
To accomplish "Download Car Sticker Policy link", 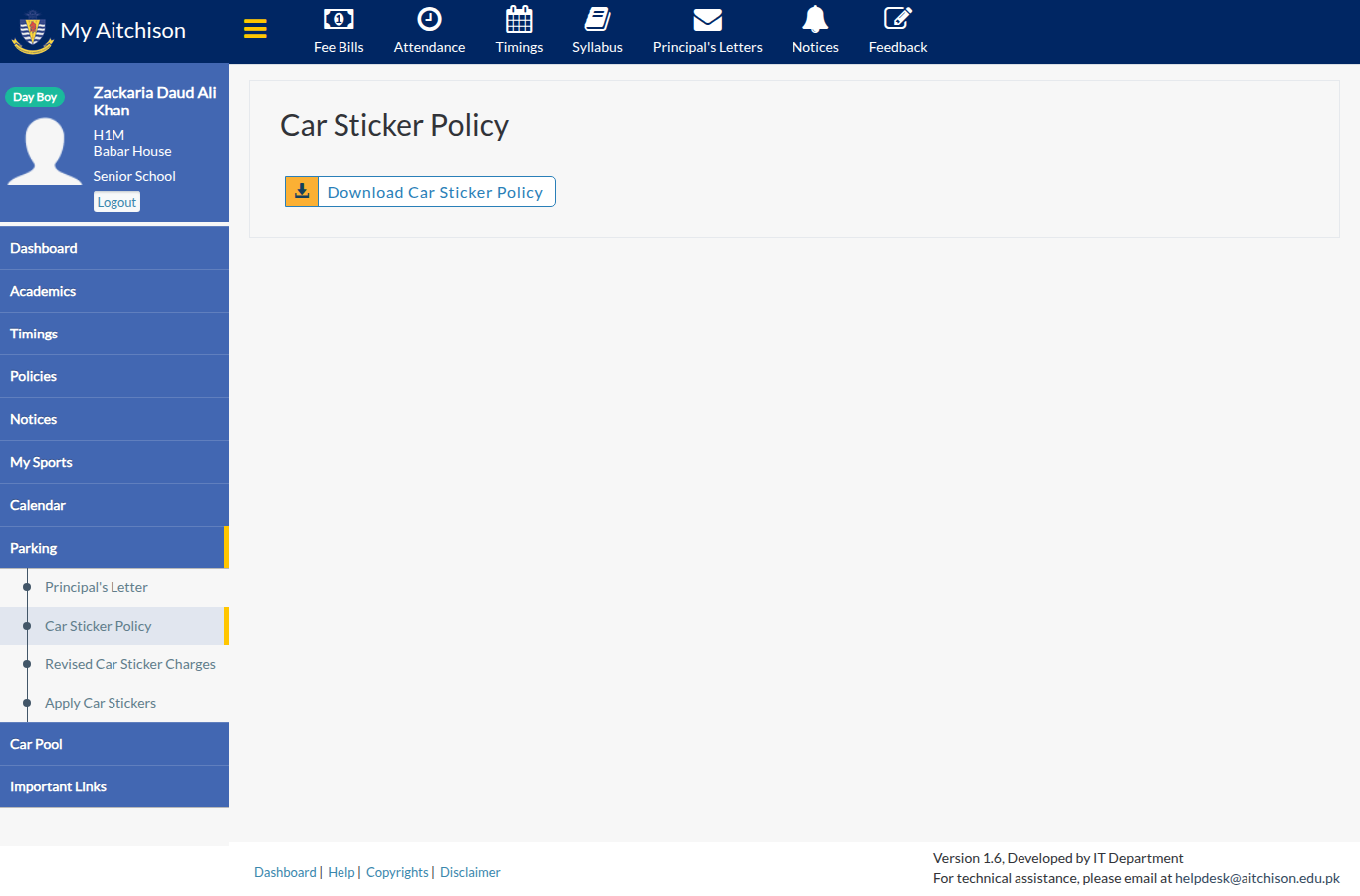I will click(x=435, y=192).
